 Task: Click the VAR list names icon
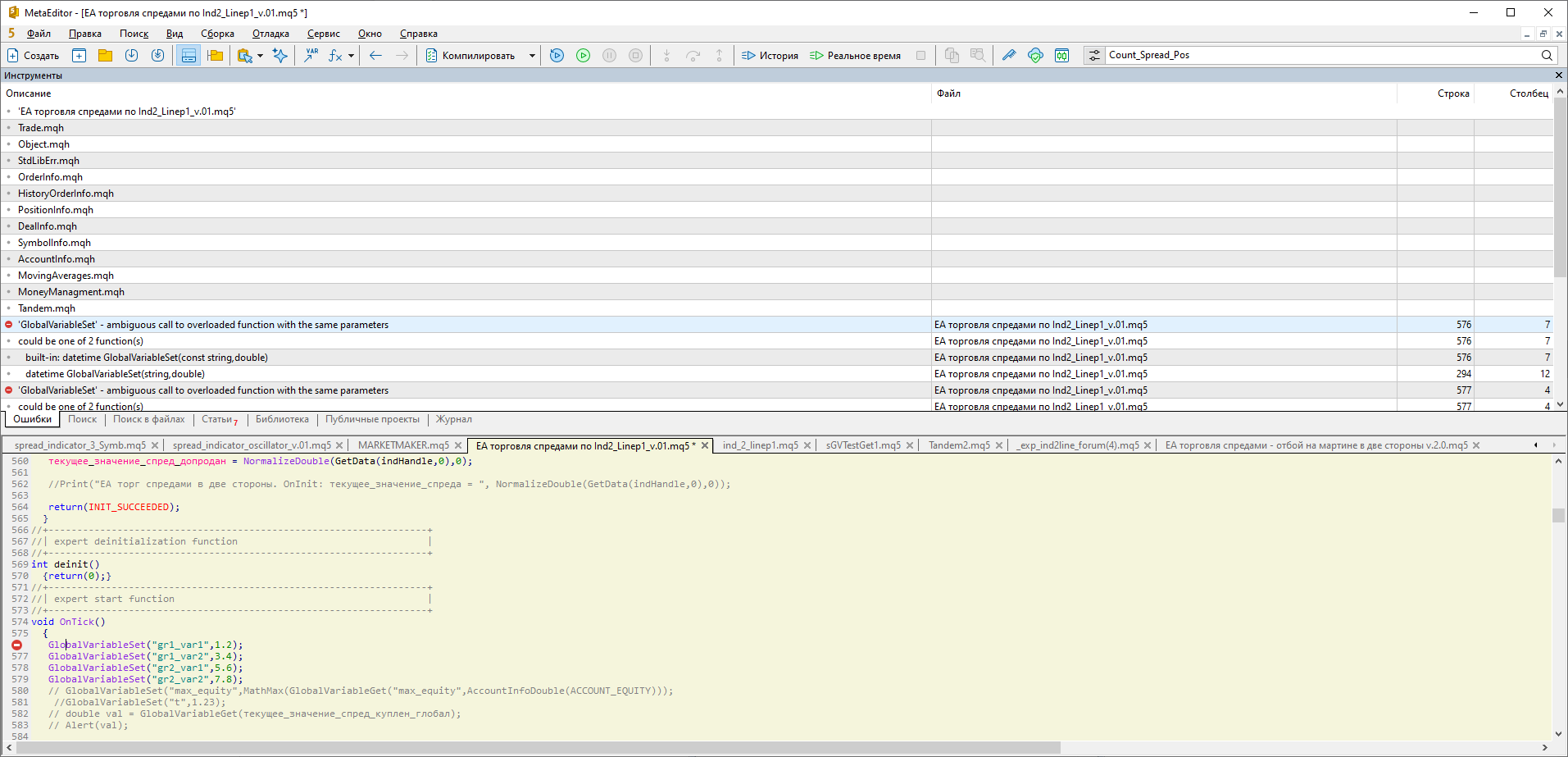pos(311,56)
